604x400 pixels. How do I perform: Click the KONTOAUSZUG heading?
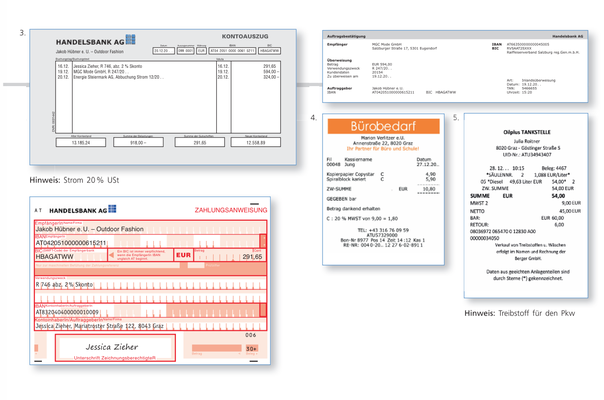[x=245, y=36]
